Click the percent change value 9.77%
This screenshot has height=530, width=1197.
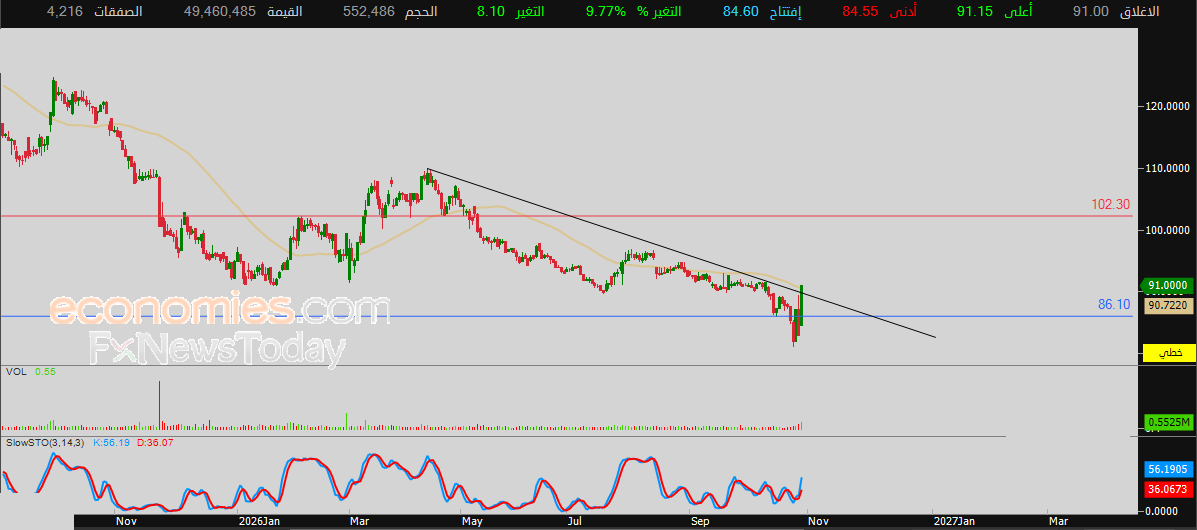[x=608, y=11]
